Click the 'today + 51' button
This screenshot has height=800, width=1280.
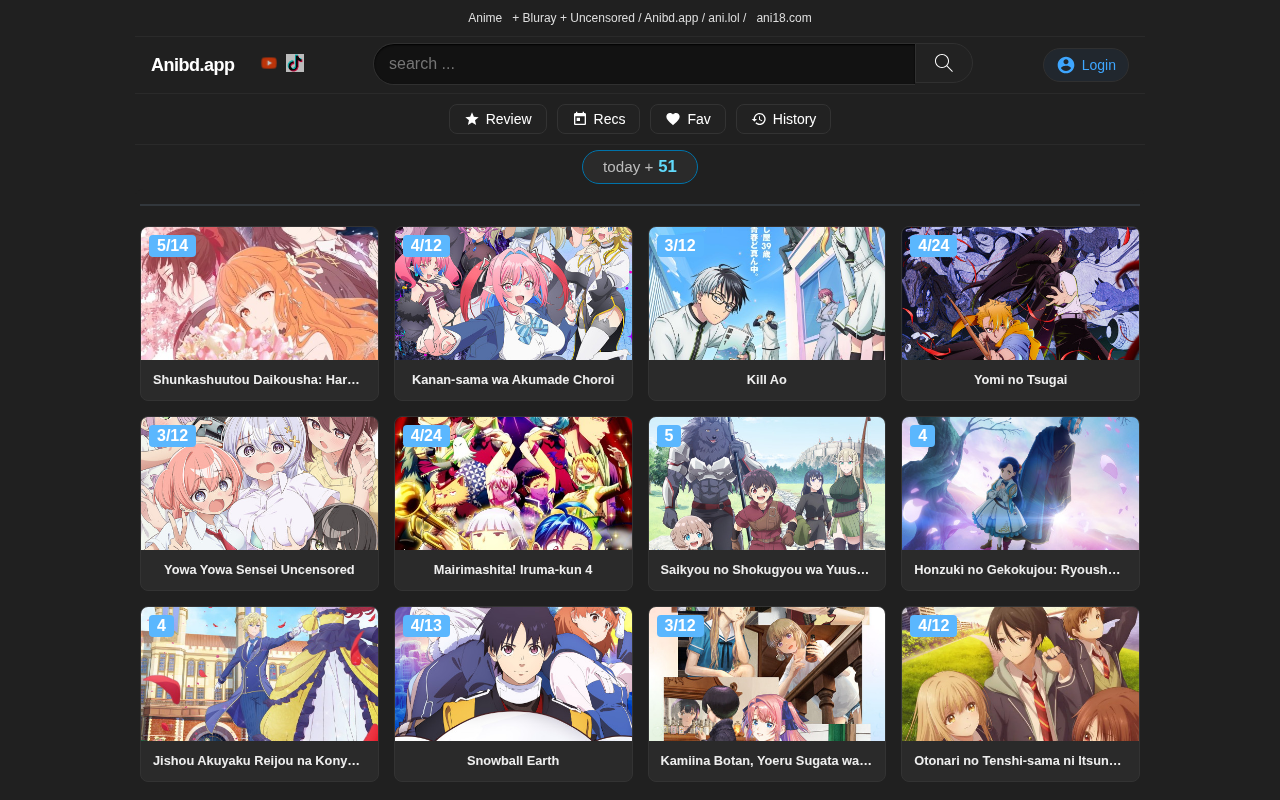(x=640, y=167)
